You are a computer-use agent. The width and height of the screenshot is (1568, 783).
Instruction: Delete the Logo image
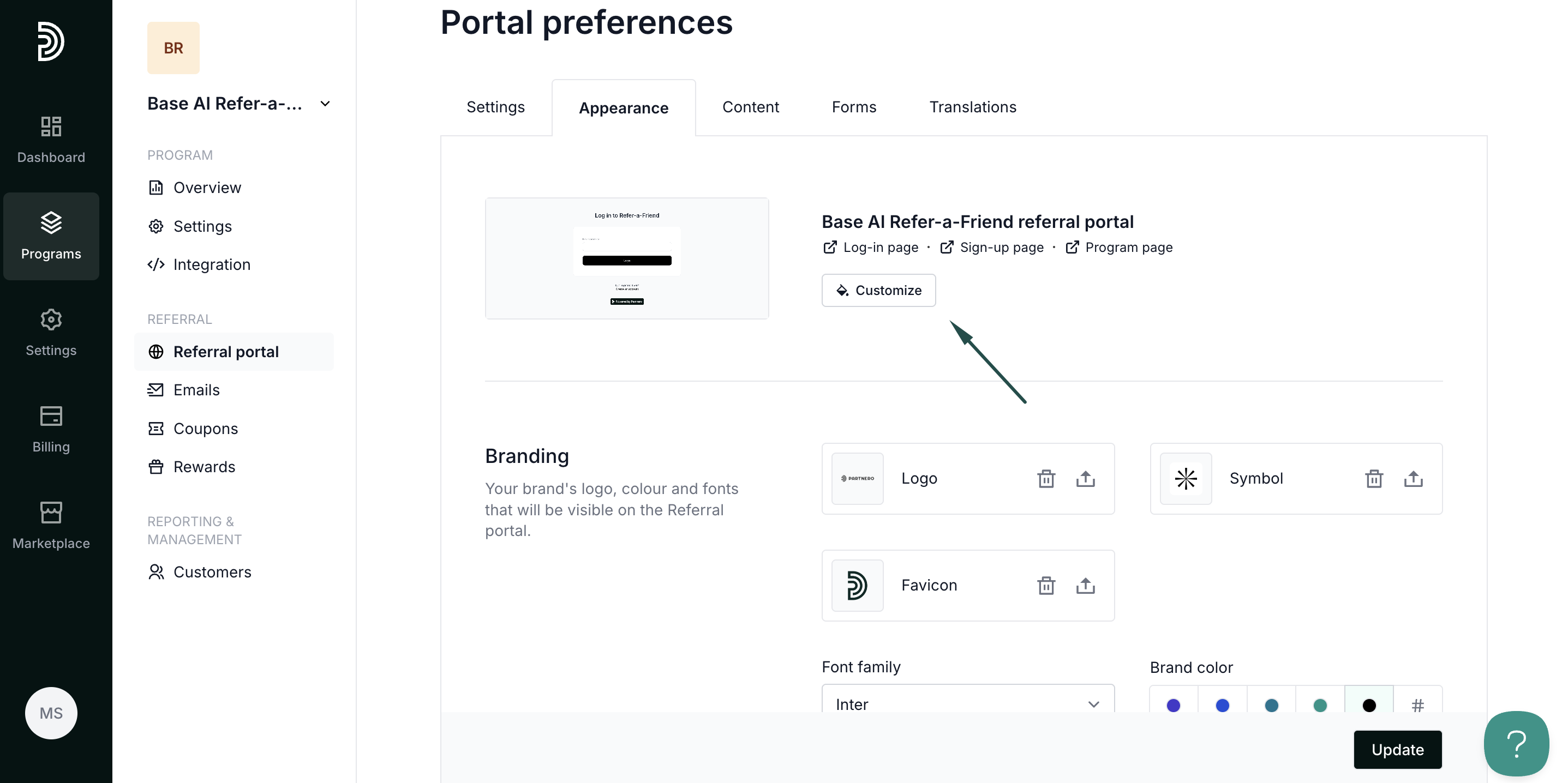(x=1046, y=479)
